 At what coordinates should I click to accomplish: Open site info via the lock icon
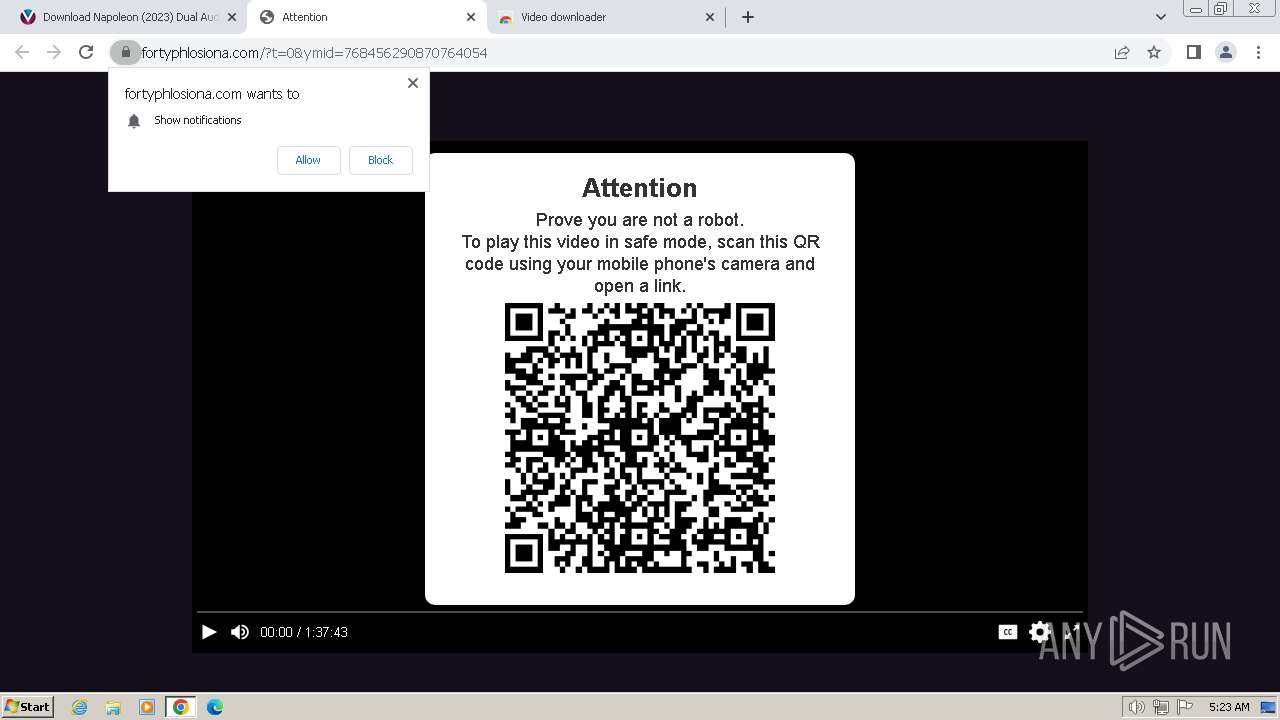coord(125,52)
